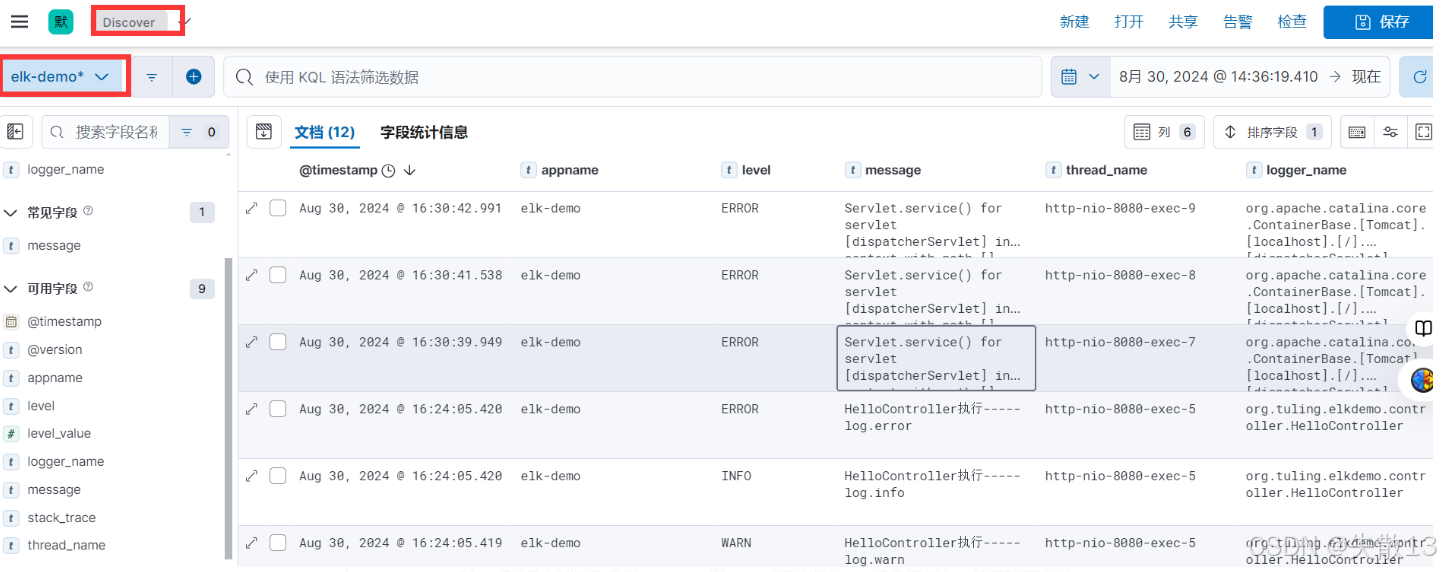This screenshot has height=572, width=1441.
Task: Select the row checkbox for 16:30:39.949
Action: tap(278, 342)
